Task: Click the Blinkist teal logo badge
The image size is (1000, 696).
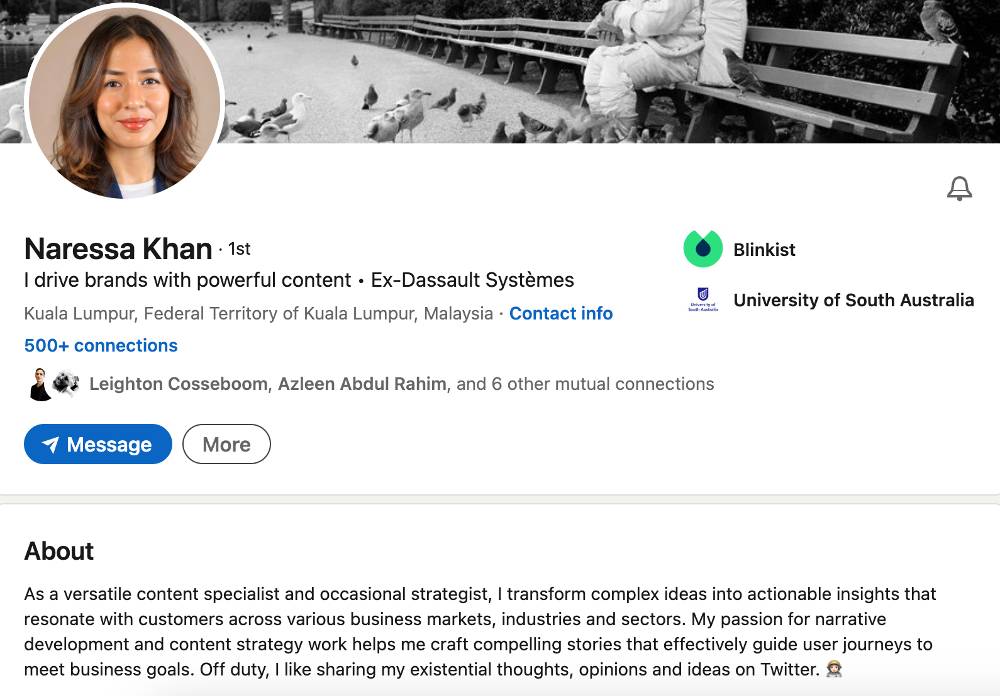Action: [703, 249]
